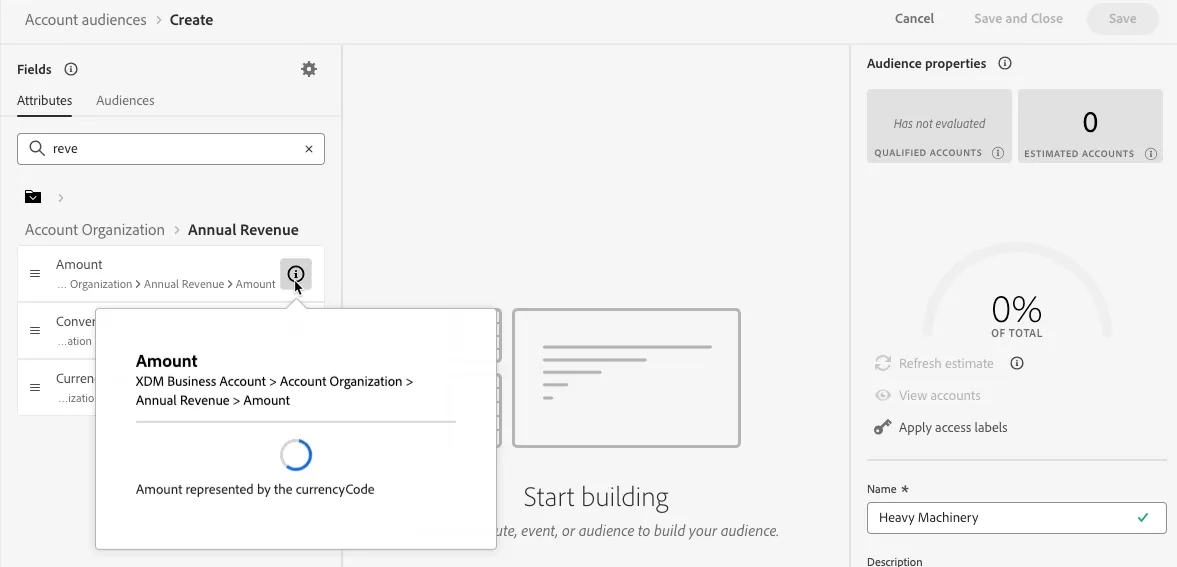Navigate to Account Organization breadcrumb level

click(95, 230)
